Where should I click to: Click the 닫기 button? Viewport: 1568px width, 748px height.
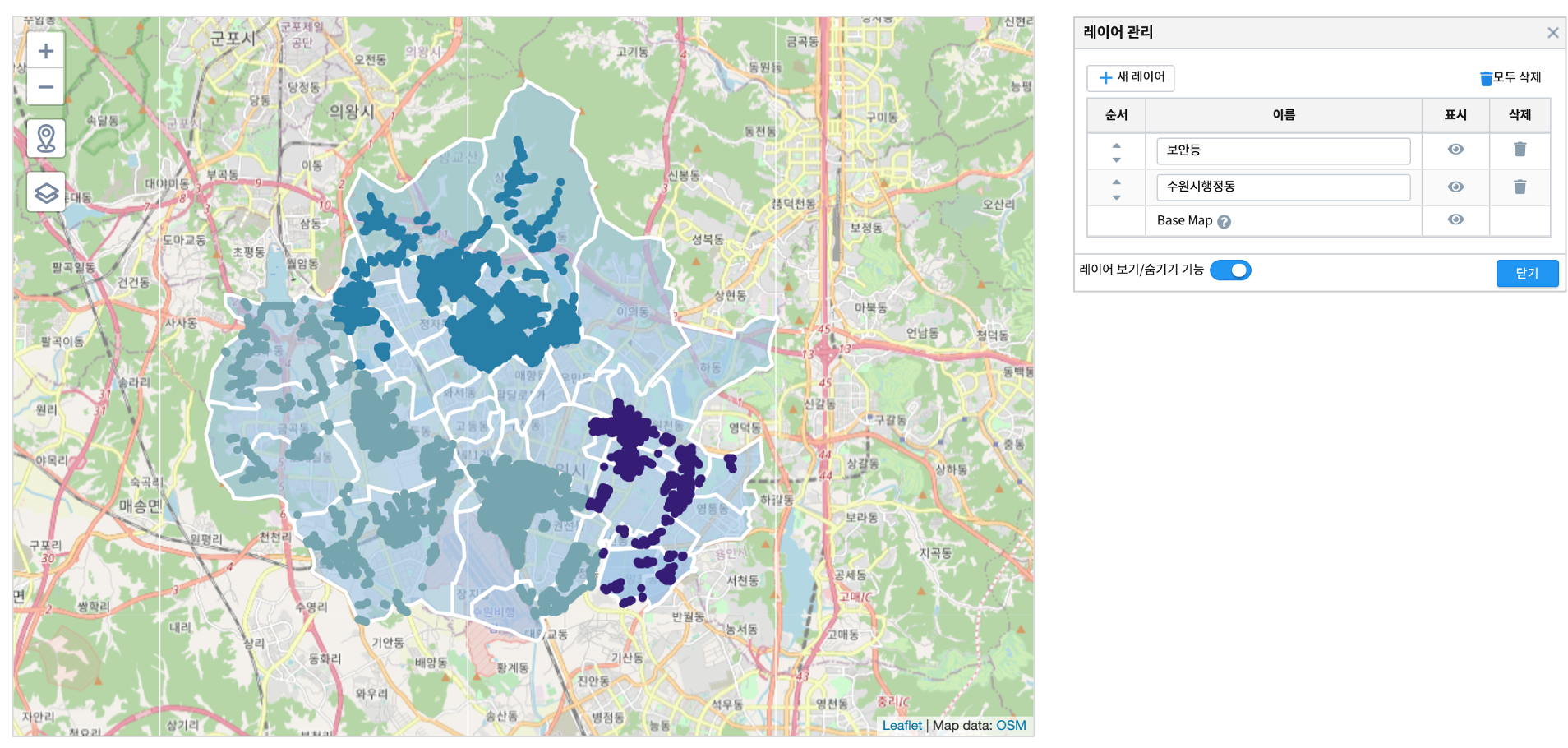[1527, 274]
